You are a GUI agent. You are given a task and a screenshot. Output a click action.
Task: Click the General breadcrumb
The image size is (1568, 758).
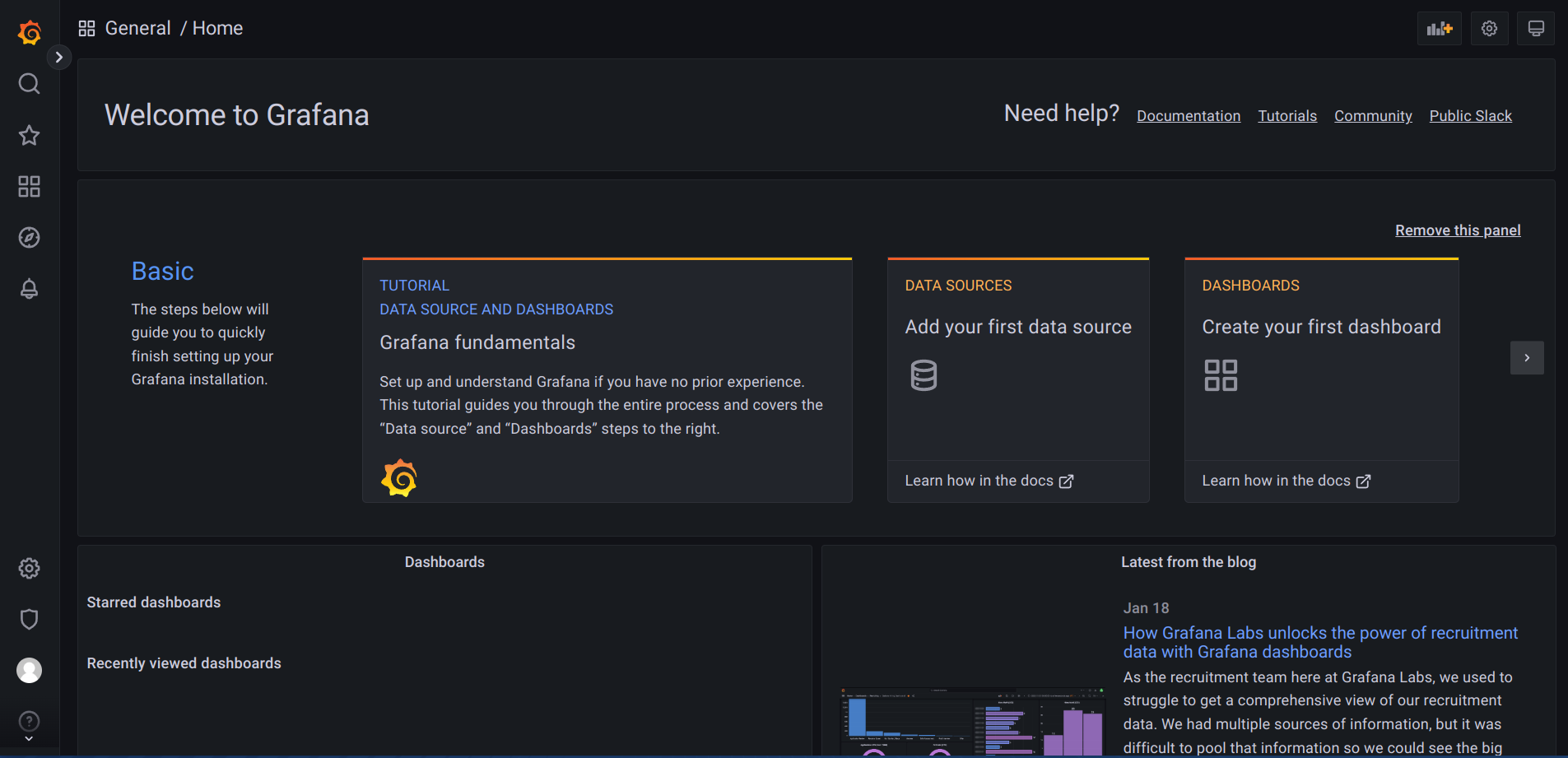click(138, 28)
